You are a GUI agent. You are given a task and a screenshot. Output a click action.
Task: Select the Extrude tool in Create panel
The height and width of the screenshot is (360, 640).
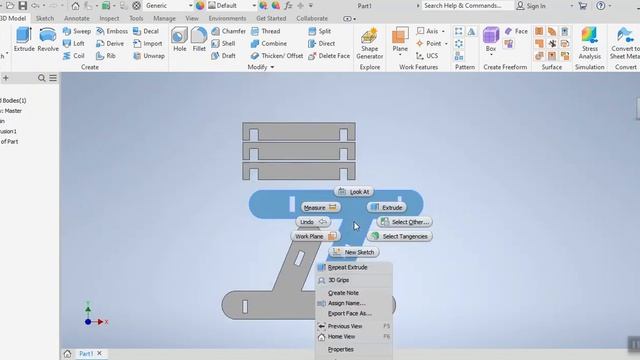(24, 40)
